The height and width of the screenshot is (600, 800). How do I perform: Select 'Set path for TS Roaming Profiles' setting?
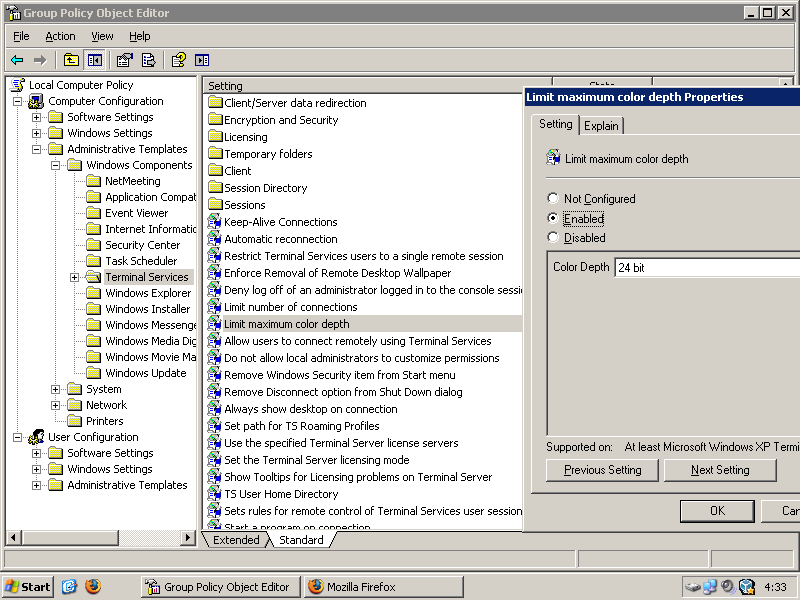[302, 426]
